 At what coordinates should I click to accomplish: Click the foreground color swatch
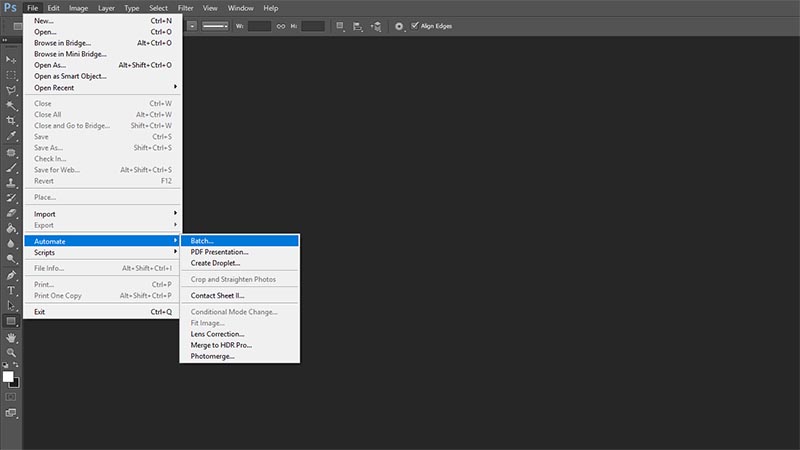[8, 376]
